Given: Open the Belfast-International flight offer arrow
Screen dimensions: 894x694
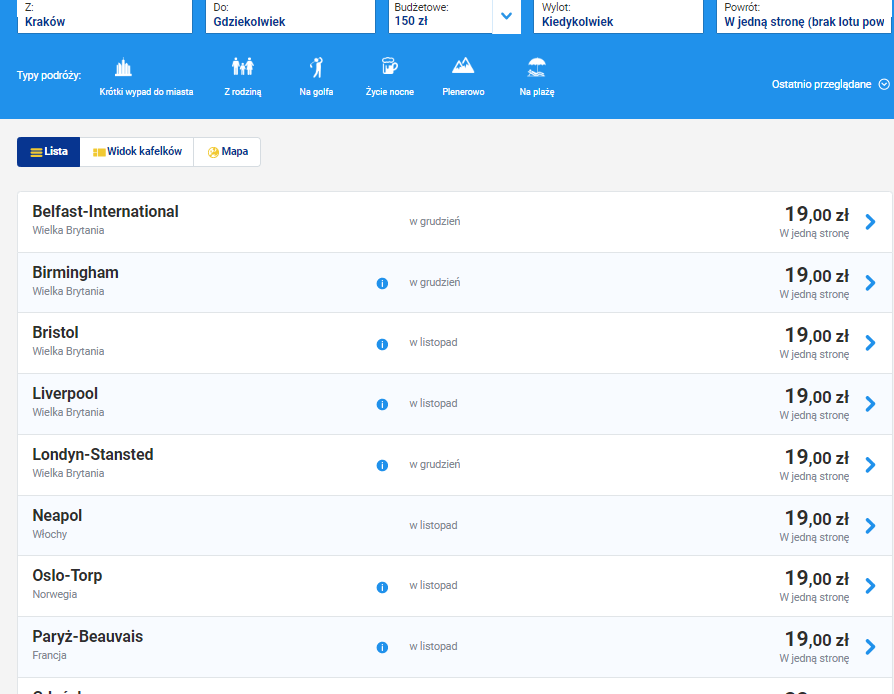Looking at the screenshot, I should coord(870,222).
